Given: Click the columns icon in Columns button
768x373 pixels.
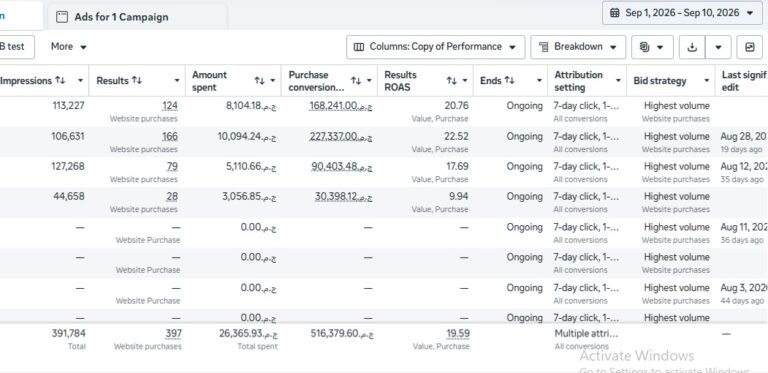Looking at the screenshot, I should [x=359, y=47].
